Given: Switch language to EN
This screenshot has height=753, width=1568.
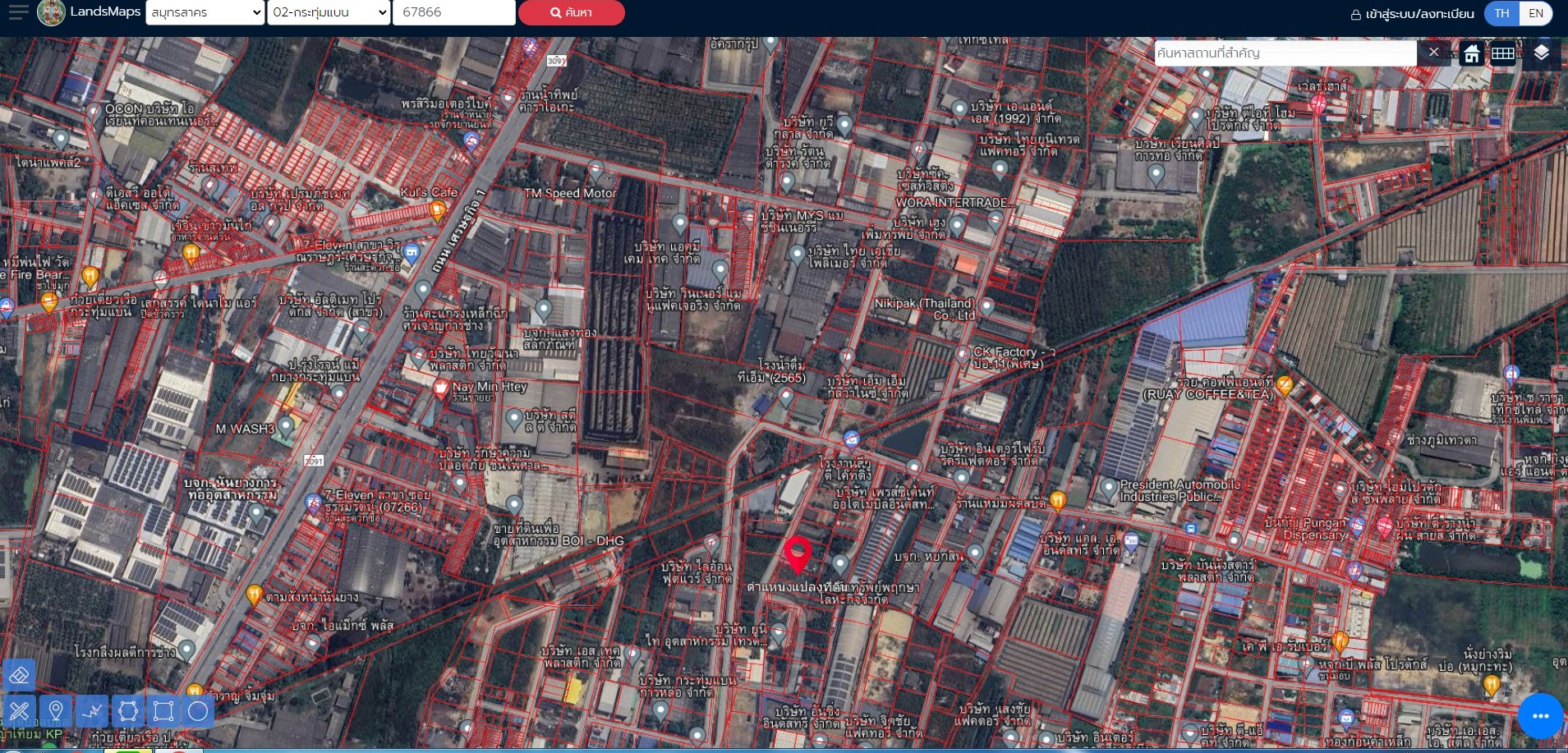Looking at the screenshot, I should pos(1535,13).
